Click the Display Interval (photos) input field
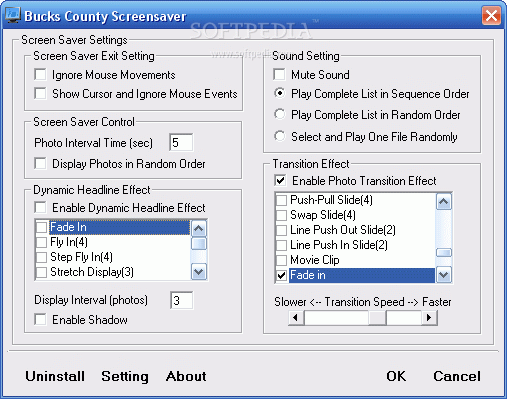Viewport: 507px width, 399px height. point(181,300)
